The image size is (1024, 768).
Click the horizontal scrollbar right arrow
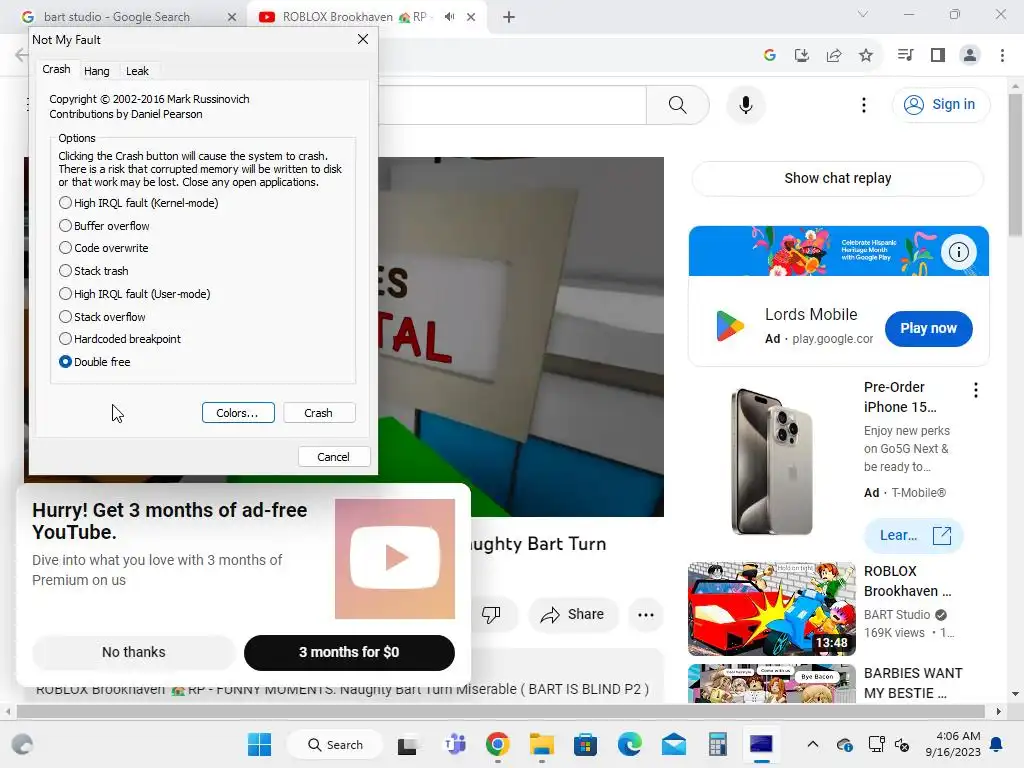click(999, 711)
